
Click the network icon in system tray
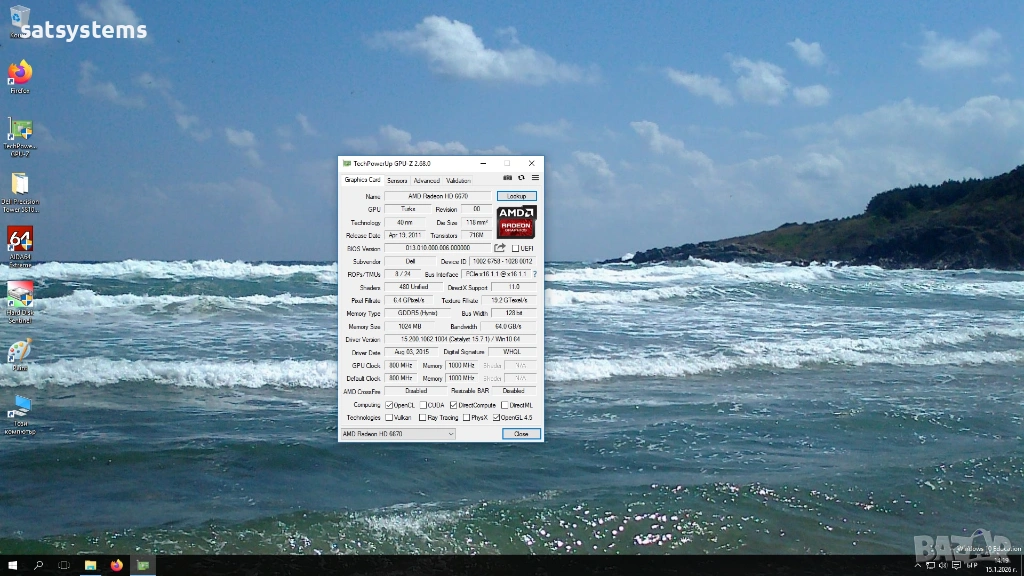931,566
